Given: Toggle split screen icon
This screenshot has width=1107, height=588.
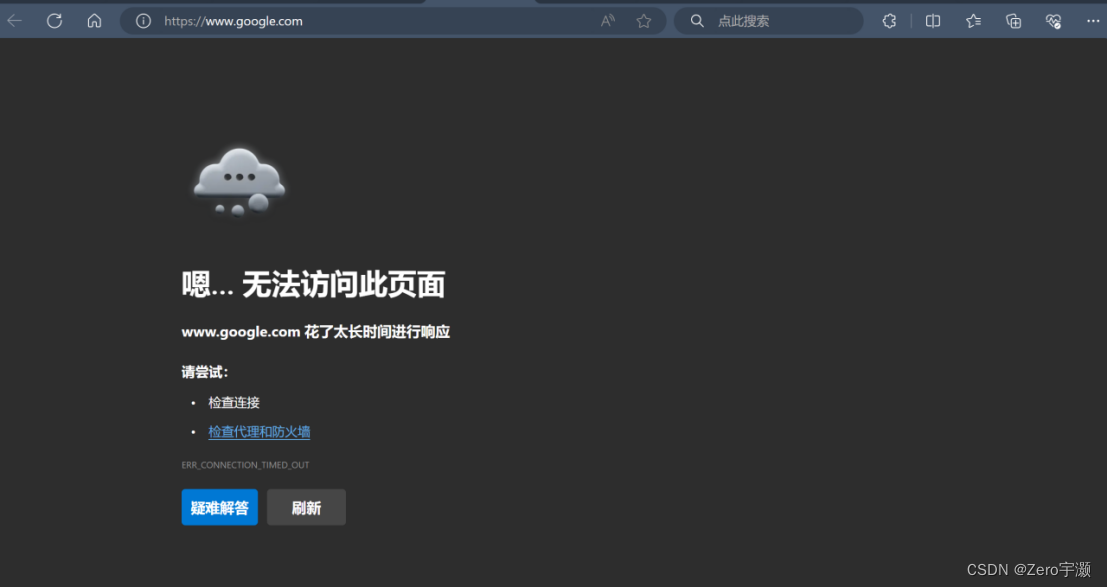Looking at the screenshot, I should (x=933, y=21).
